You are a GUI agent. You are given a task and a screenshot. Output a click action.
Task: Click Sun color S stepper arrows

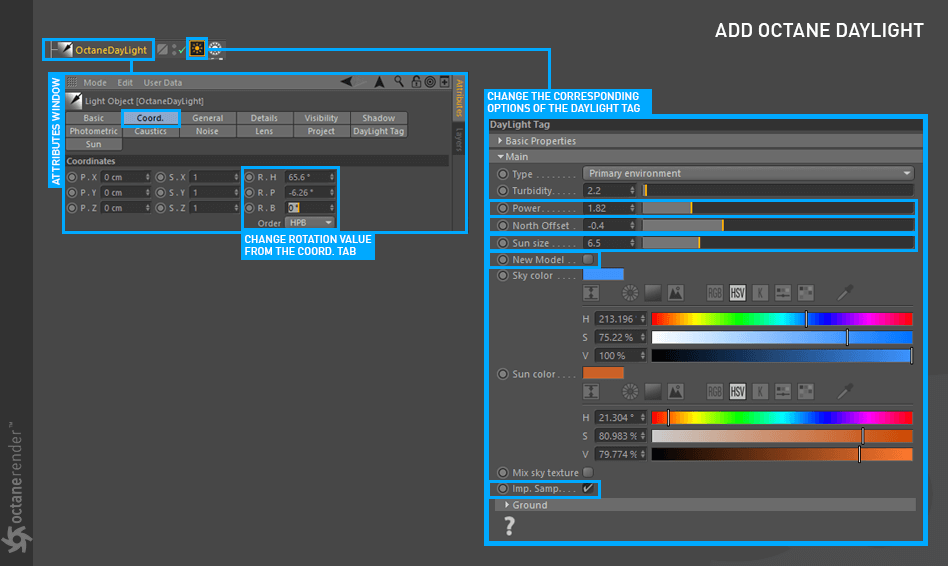point(643,436)
